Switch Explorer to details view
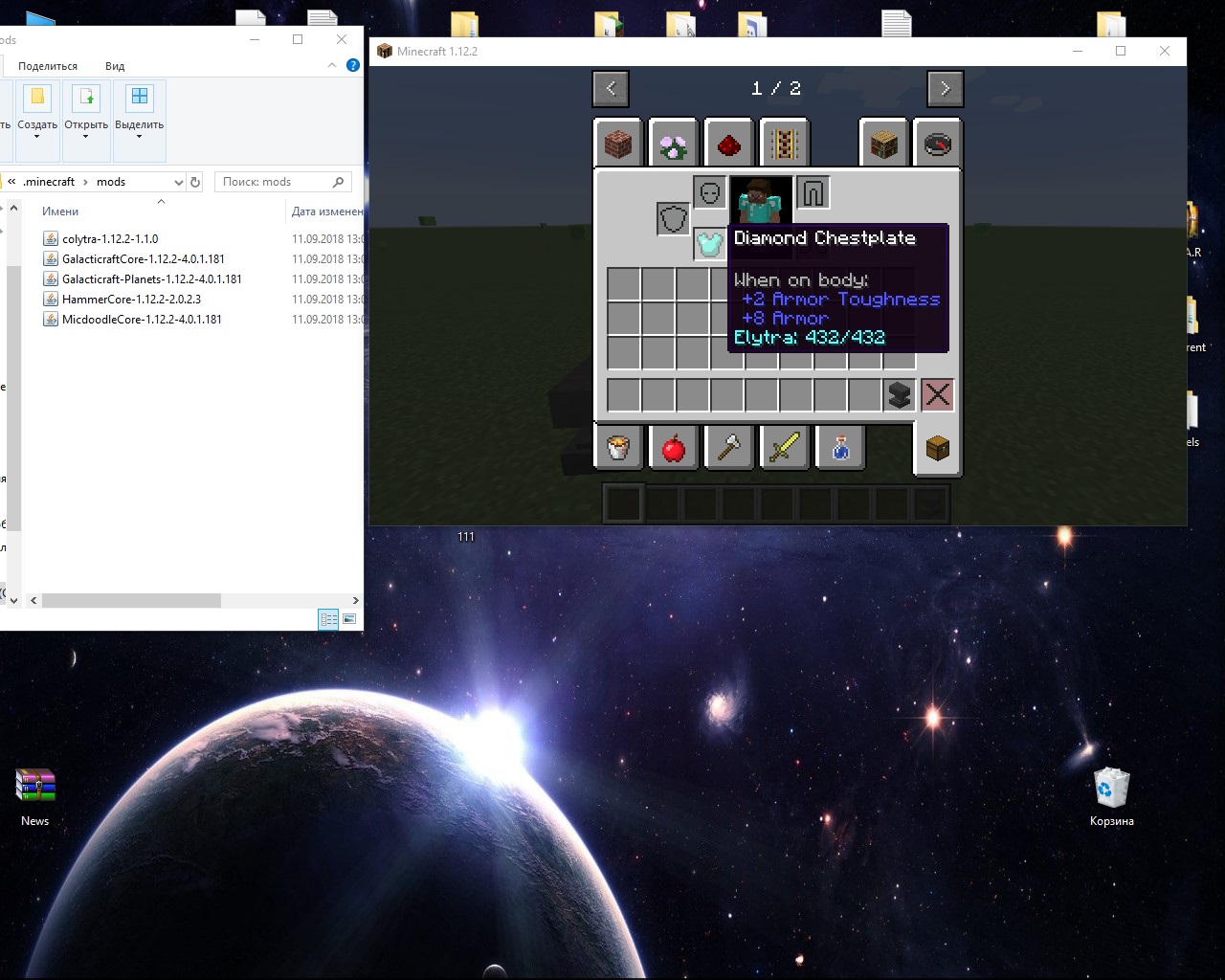 (x=328, y=619)
